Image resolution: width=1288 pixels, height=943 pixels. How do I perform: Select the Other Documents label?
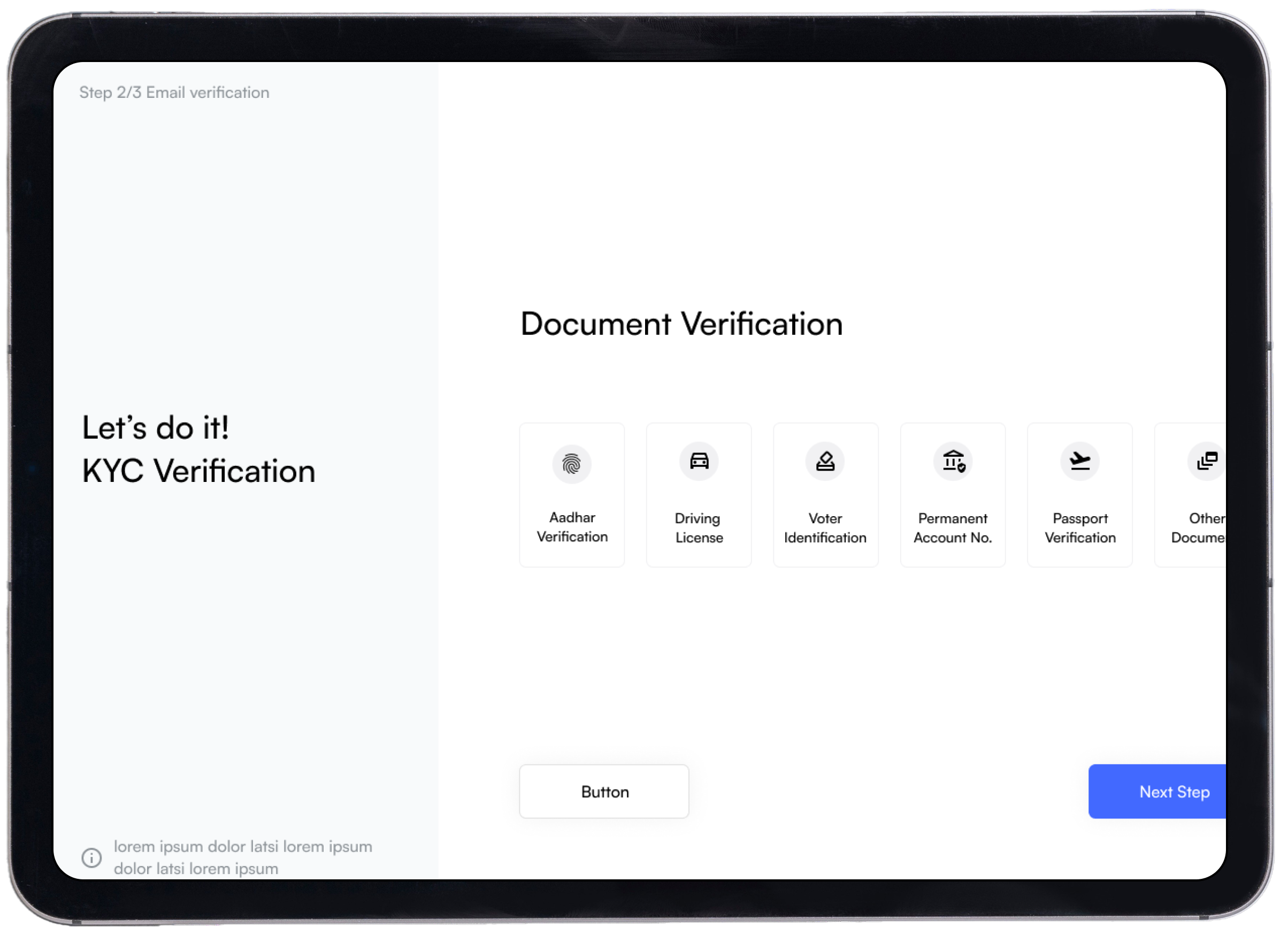1198,528
